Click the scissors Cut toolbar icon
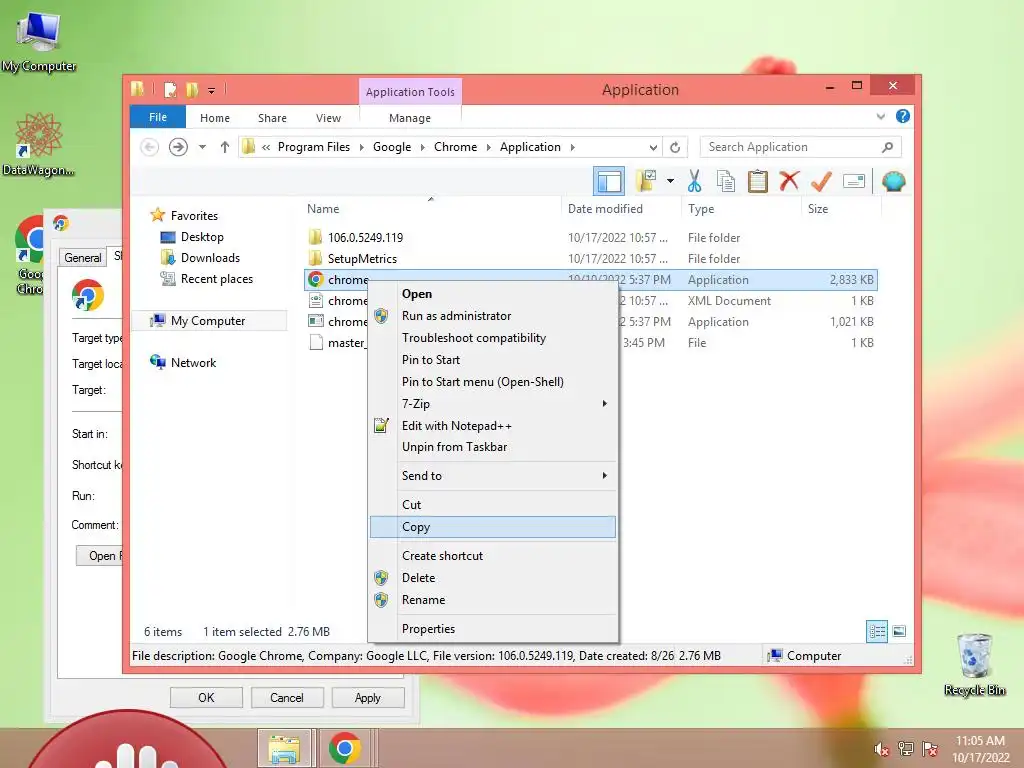The image size is (1024, 768). coord(694,181)
